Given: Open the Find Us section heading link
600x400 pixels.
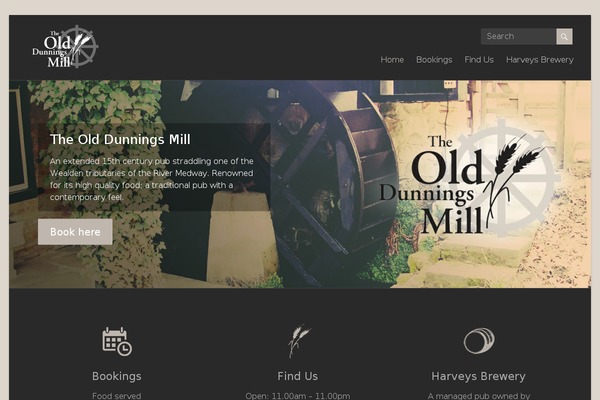Looking at the screenshot, I should [298, 376].
